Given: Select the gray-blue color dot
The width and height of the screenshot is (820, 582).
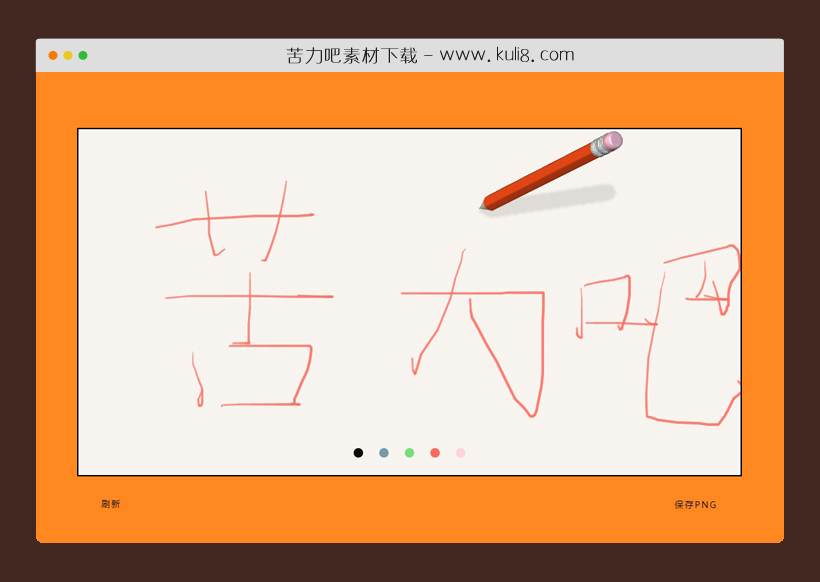Looking at the screenshot, I should click(x=384, y=453).
